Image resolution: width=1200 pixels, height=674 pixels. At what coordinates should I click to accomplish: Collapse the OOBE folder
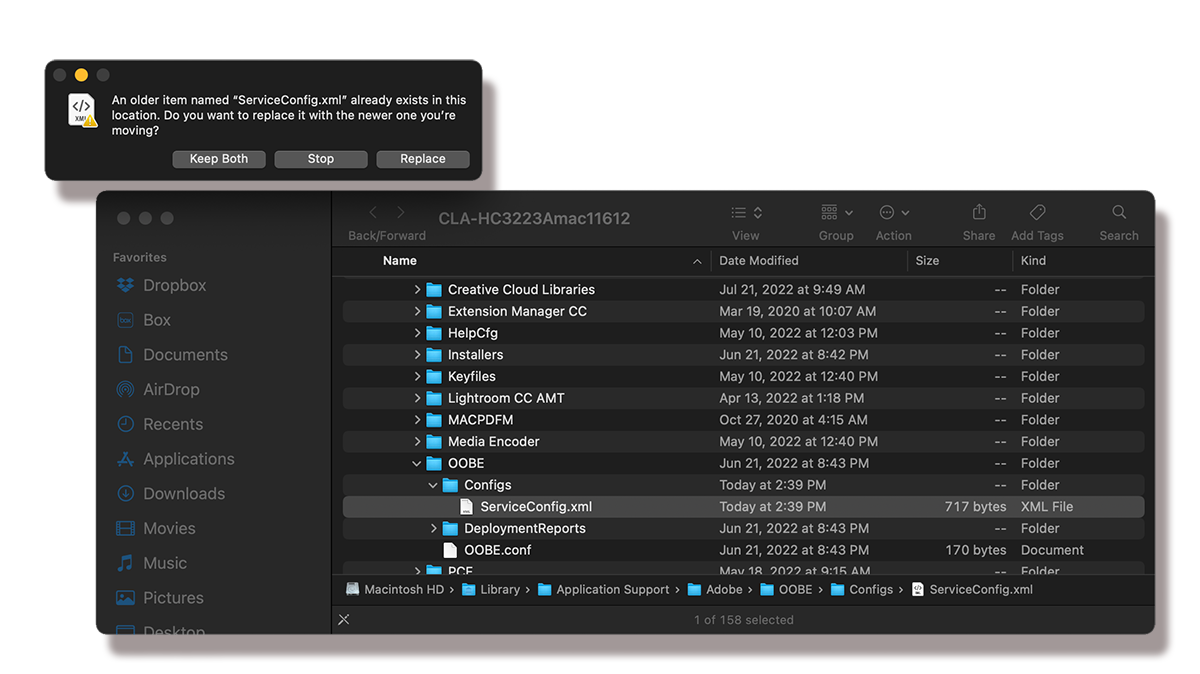(418, 464)
